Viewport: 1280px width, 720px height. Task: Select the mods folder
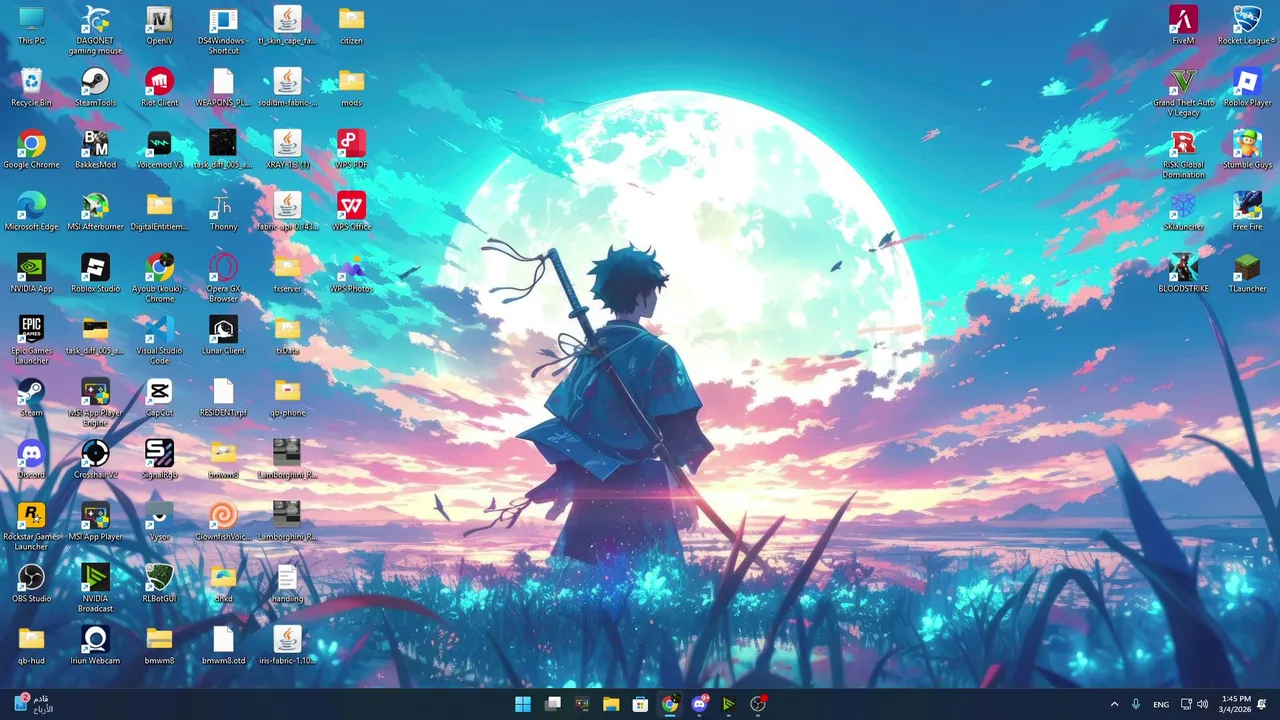351,88
